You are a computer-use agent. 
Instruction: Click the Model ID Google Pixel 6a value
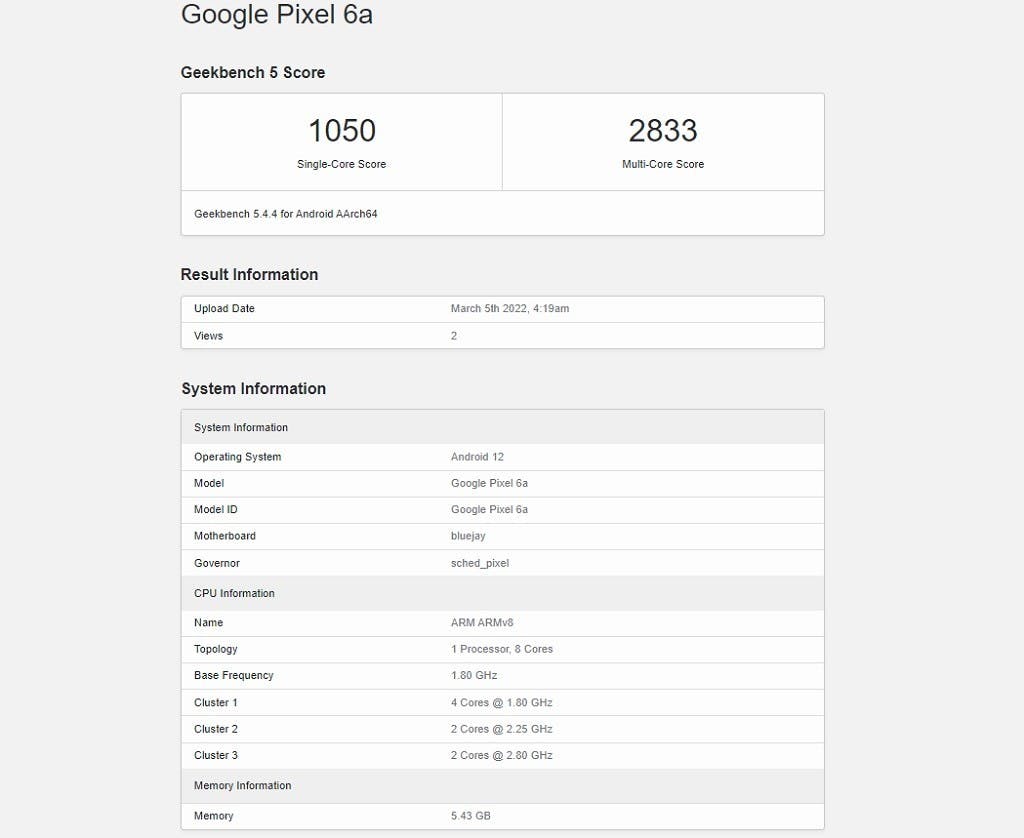[x=489, y=509]
